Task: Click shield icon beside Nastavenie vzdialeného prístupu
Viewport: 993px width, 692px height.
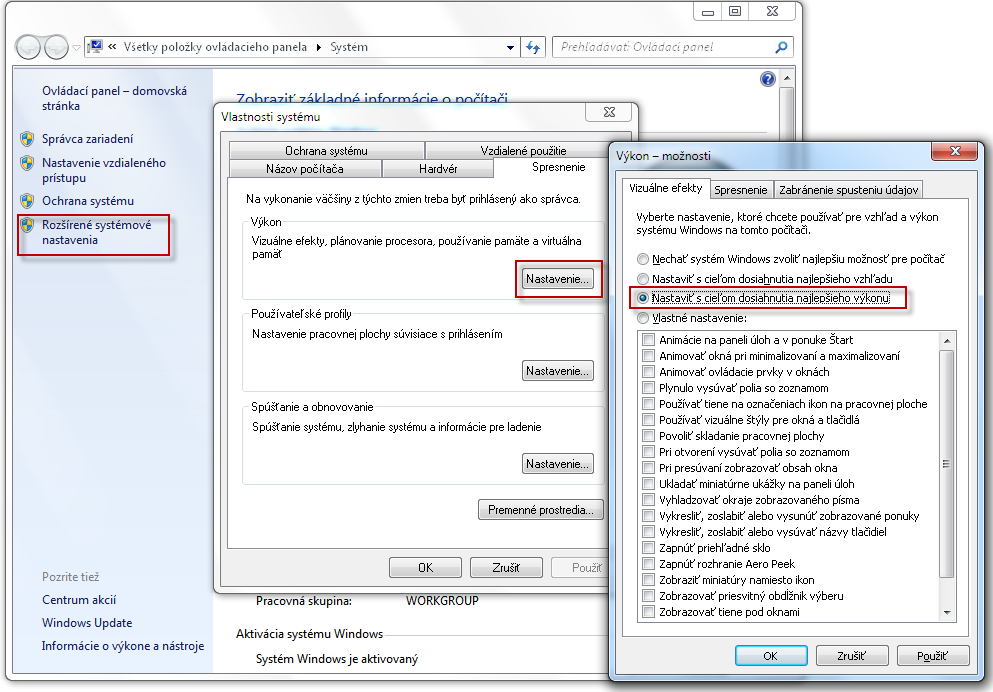Action: coord(27,163)
